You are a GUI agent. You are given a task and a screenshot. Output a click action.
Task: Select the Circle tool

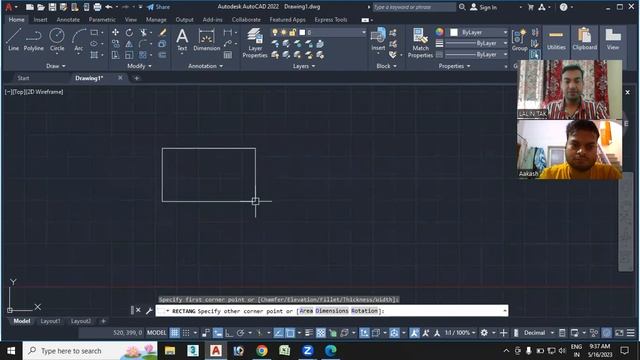pos(57,40)
